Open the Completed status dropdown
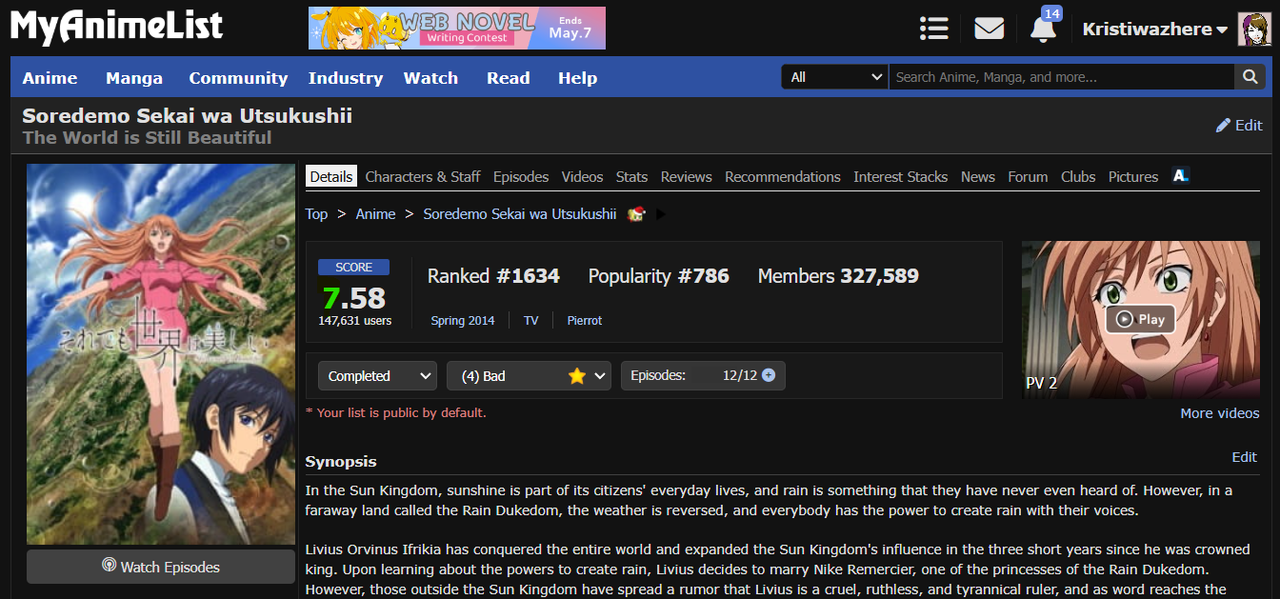 pyautogui.click(x=377, y=376)
